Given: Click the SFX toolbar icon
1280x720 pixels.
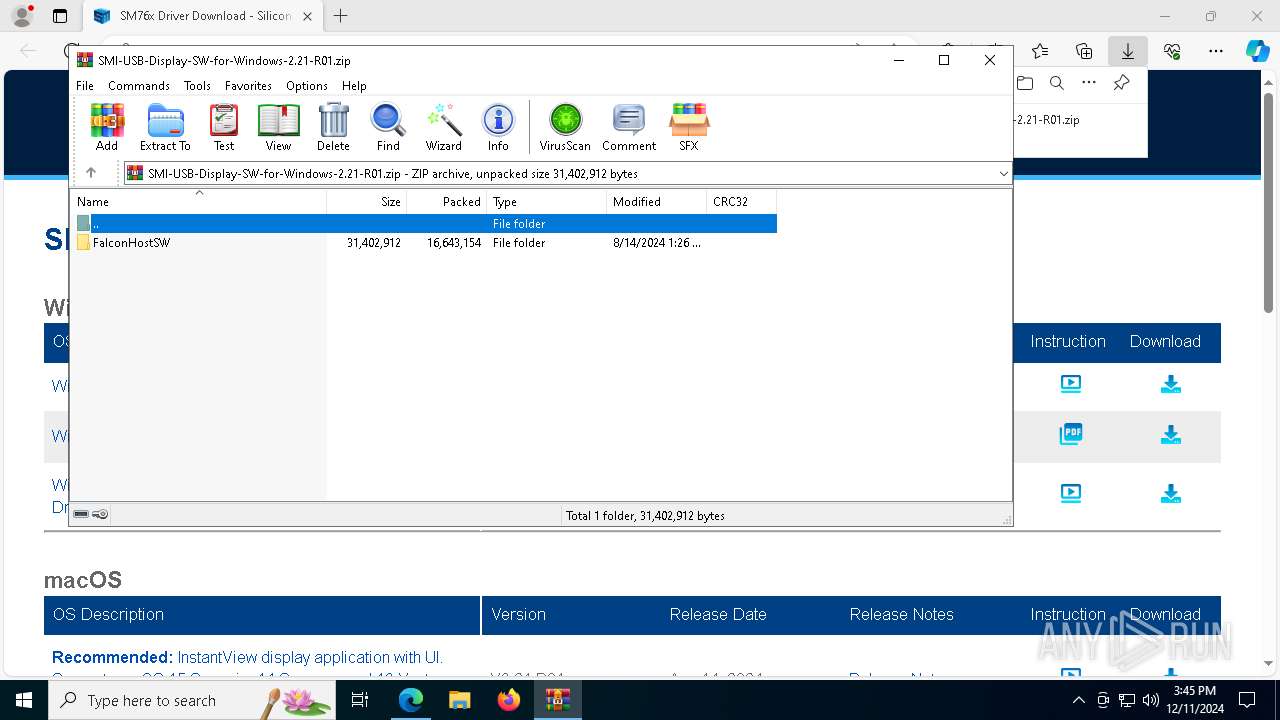Looking at the screenshot, I should pos(689,127).
